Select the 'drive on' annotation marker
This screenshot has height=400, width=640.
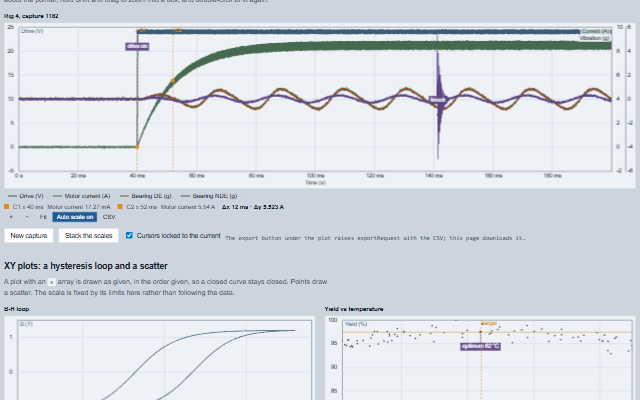coord(137,46)
